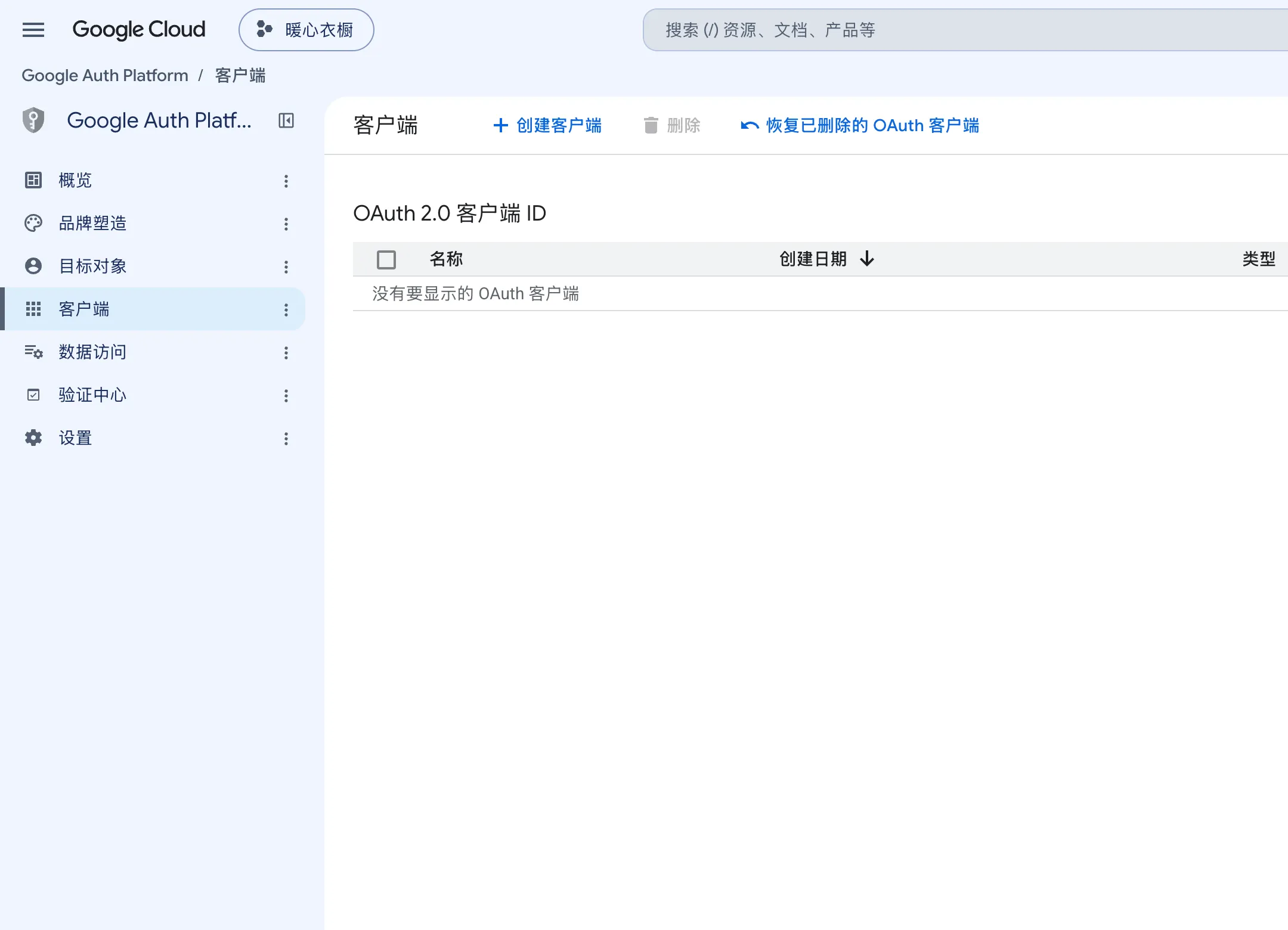Open more options for 概览
The height and width of the screenshot is (930, 1288).
tap(286, 181)
